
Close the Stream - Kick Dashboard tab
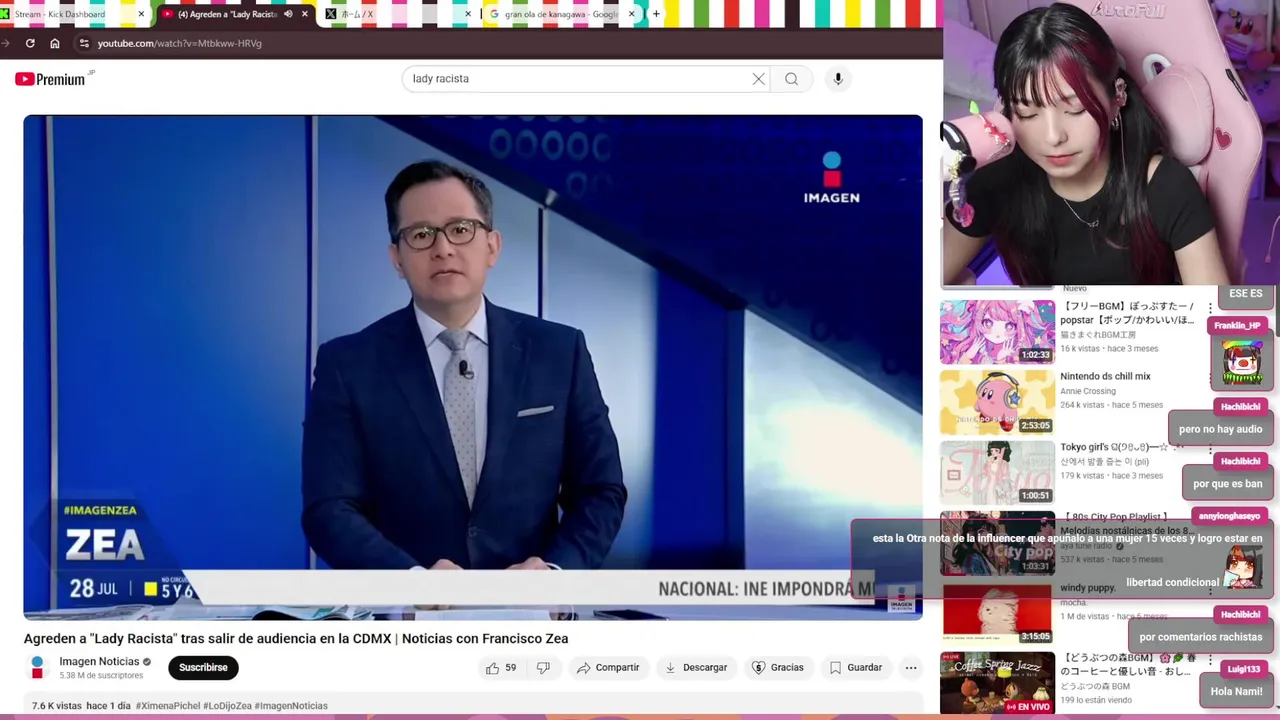click(x=141, y=14)
